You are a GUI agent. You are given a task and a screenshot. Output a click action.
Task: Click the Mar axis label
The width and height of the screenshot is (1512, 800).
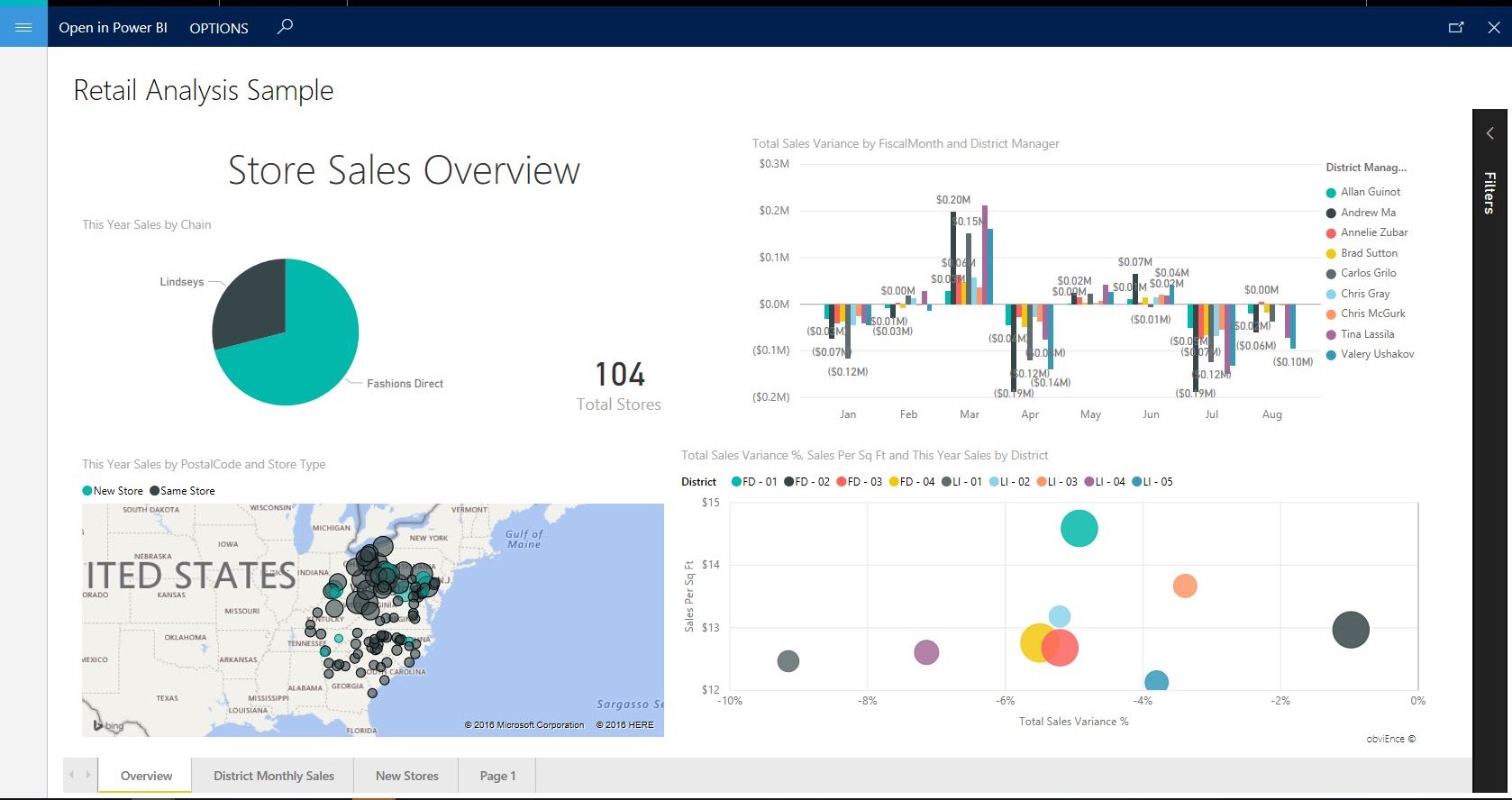(x=970, y=414)
